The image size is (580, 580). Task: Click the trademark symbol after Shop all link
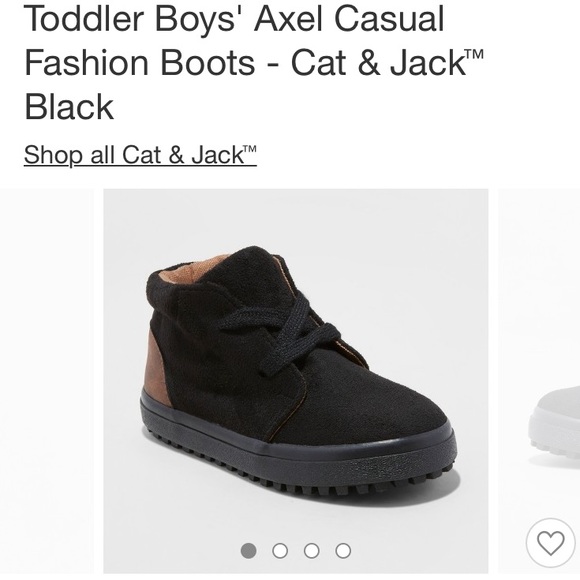coord(250,149)
